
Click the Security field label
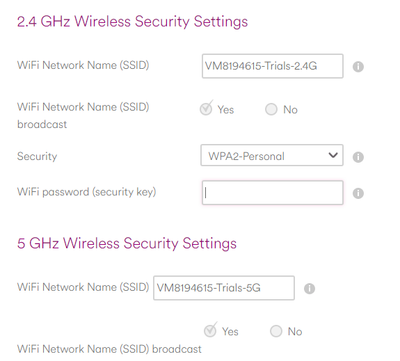37,156
